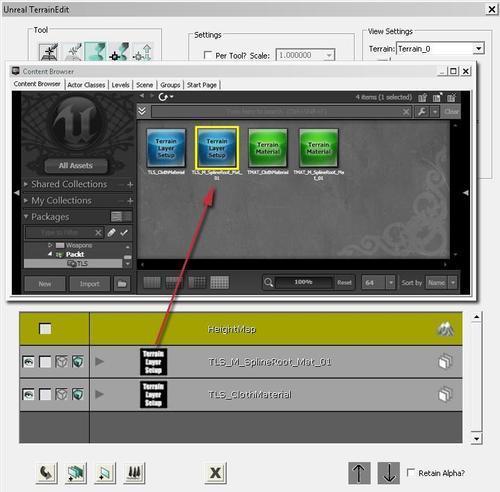Click the search-bar expand chevrons icon

142,111
